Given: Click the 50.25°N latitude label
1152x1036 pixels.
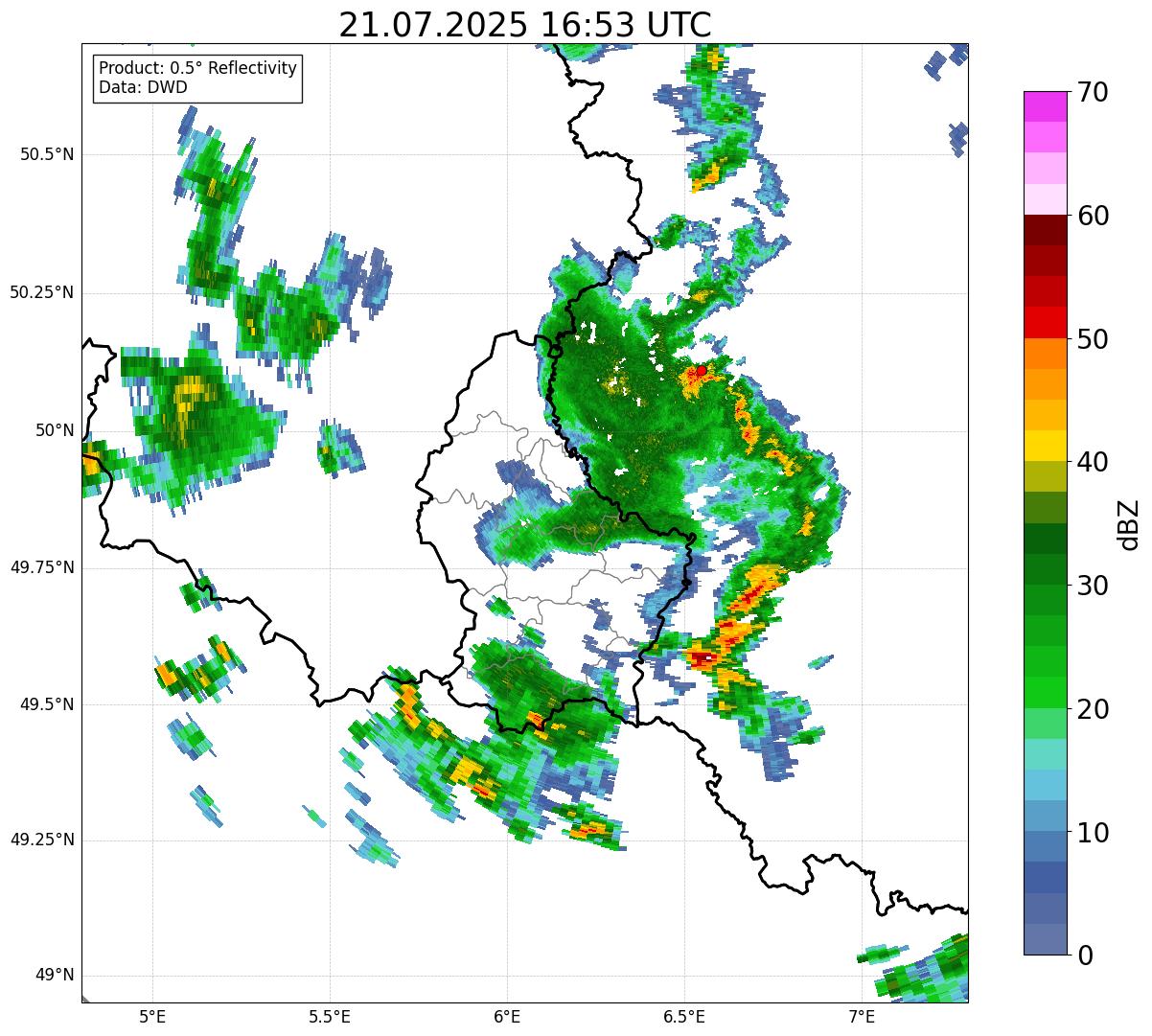Looking at the screenshot, I should [x=42, y=292].
